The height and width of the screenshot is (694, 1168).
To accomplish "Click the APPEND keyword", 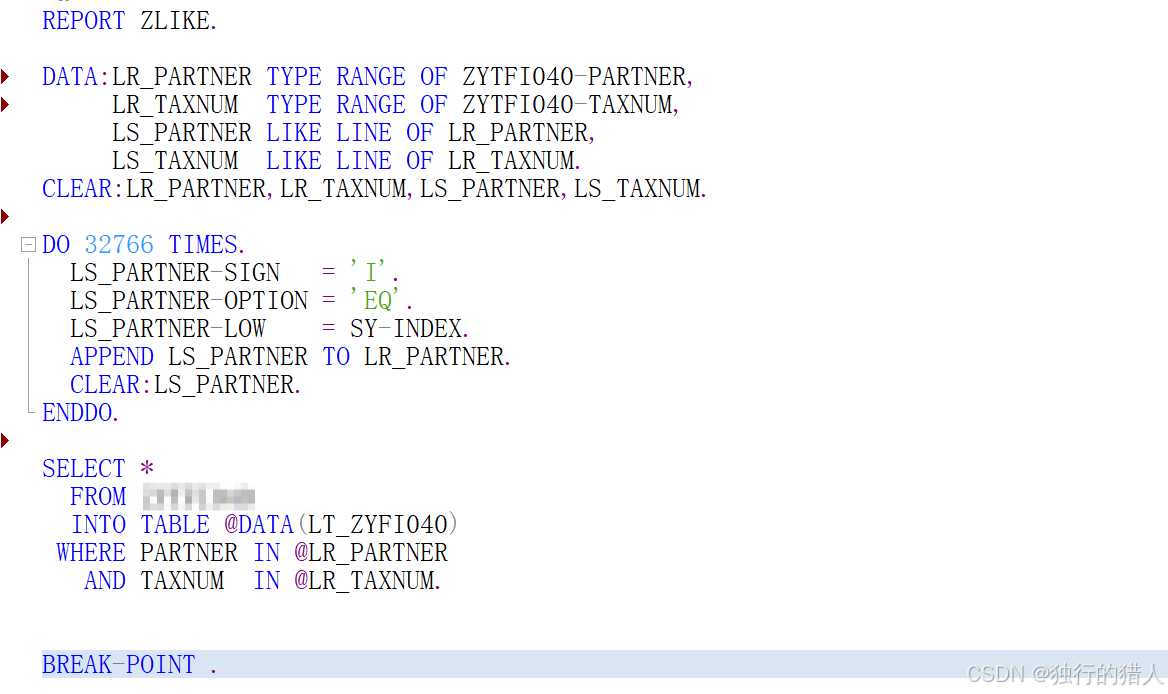I will pyautogui.click(x=112, y=357).
